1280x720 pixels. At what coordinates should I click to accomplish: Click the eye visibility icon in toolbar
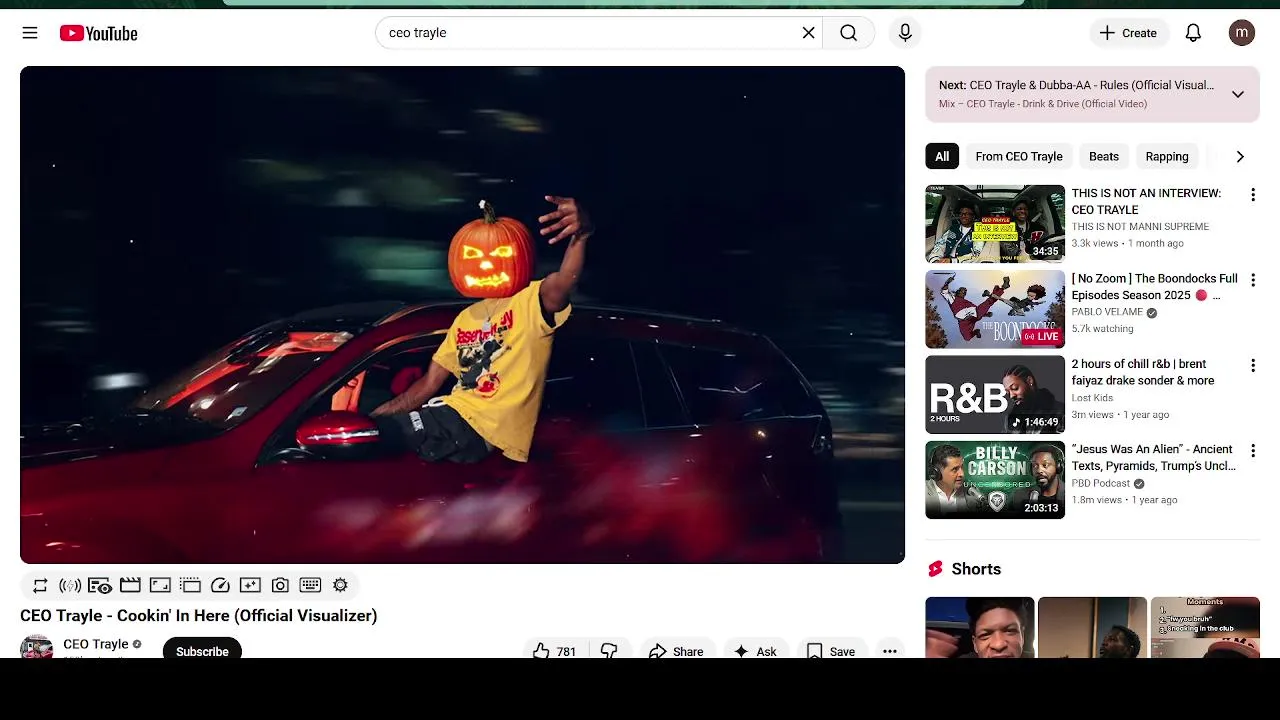(x=100, y=585)
